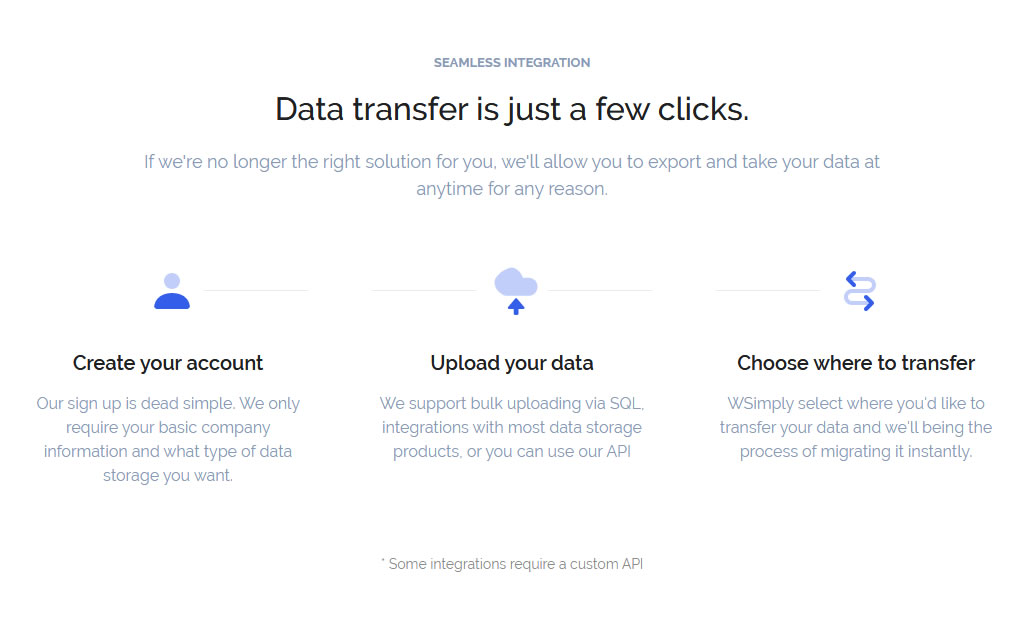Select the "anytime for any reason." line
The image size is (1024, 622).
512,188
